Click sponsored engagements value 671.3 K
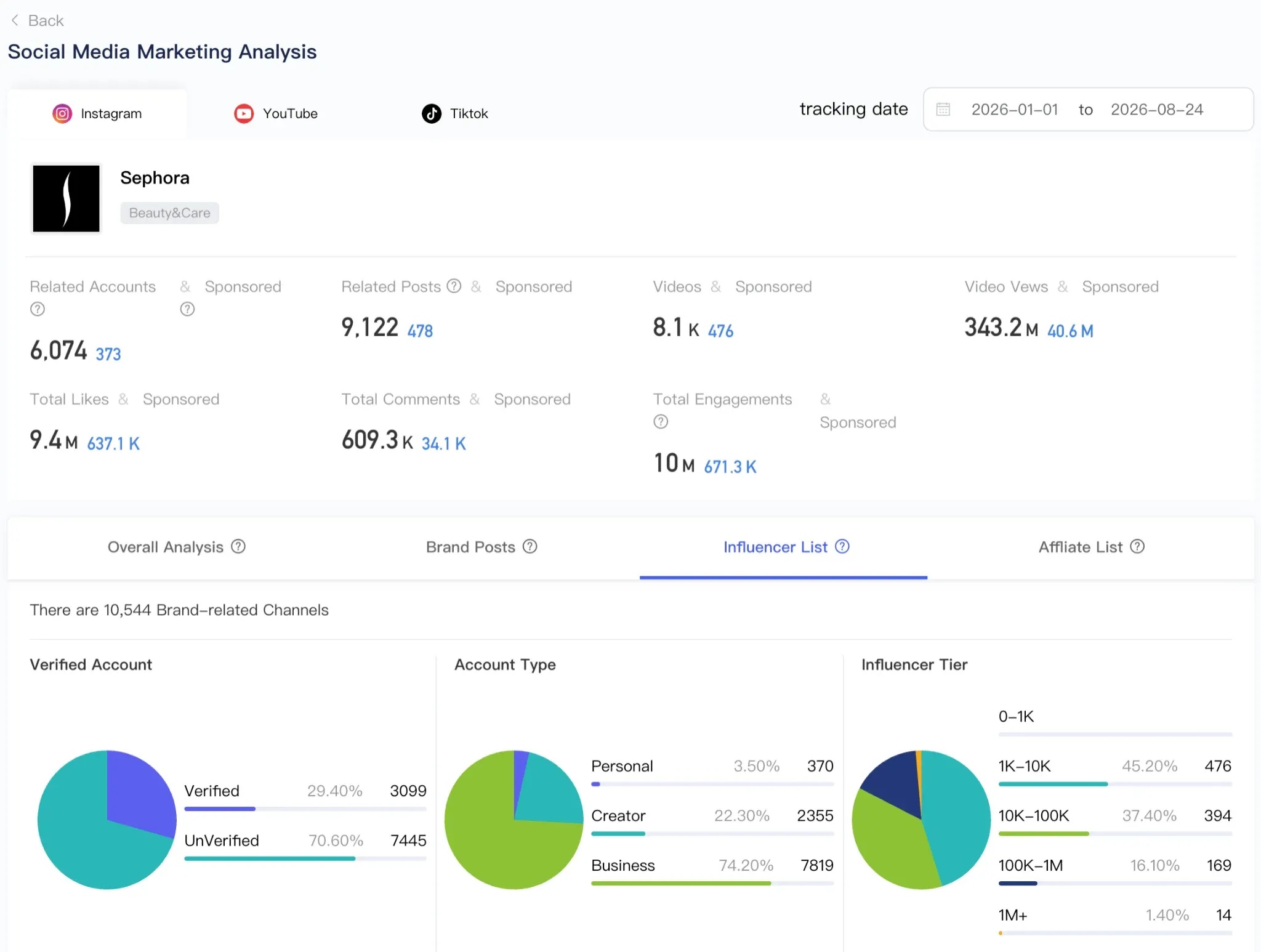1261x952 pixels. point(730,467)
